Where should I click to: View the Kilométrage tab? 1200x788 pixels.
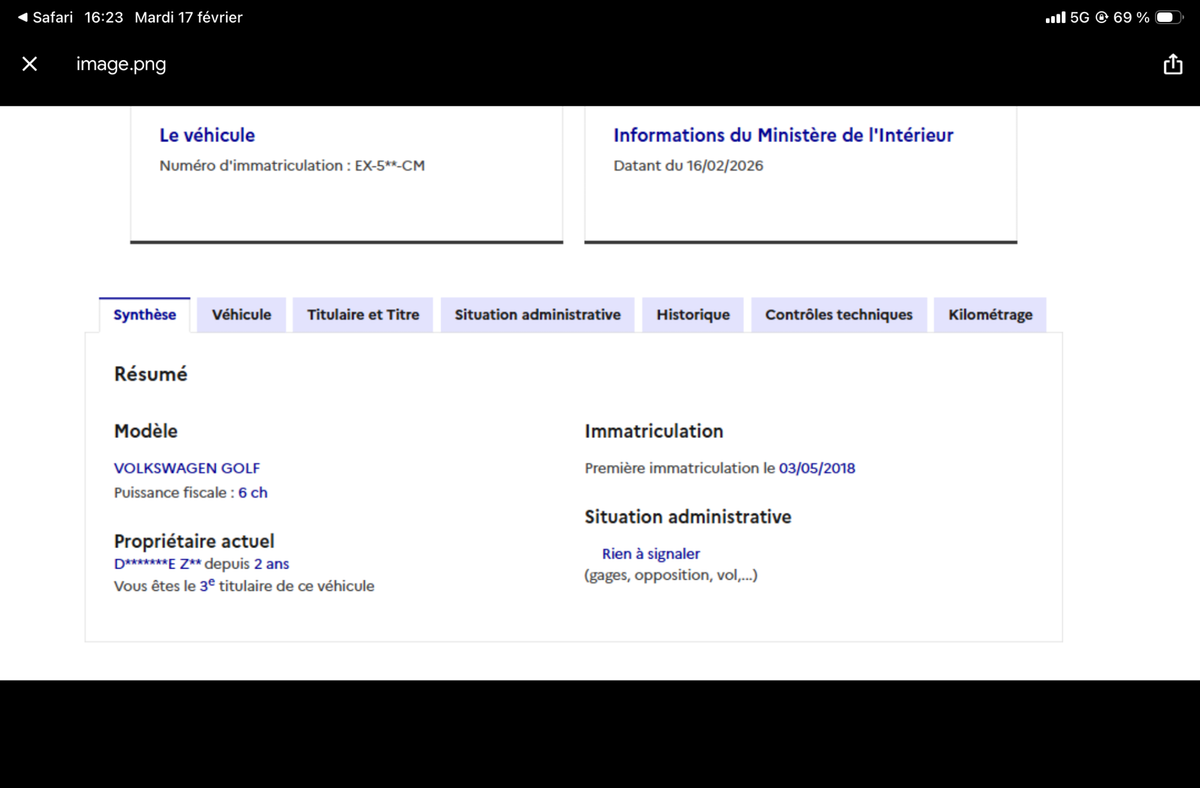click(990, 315)
